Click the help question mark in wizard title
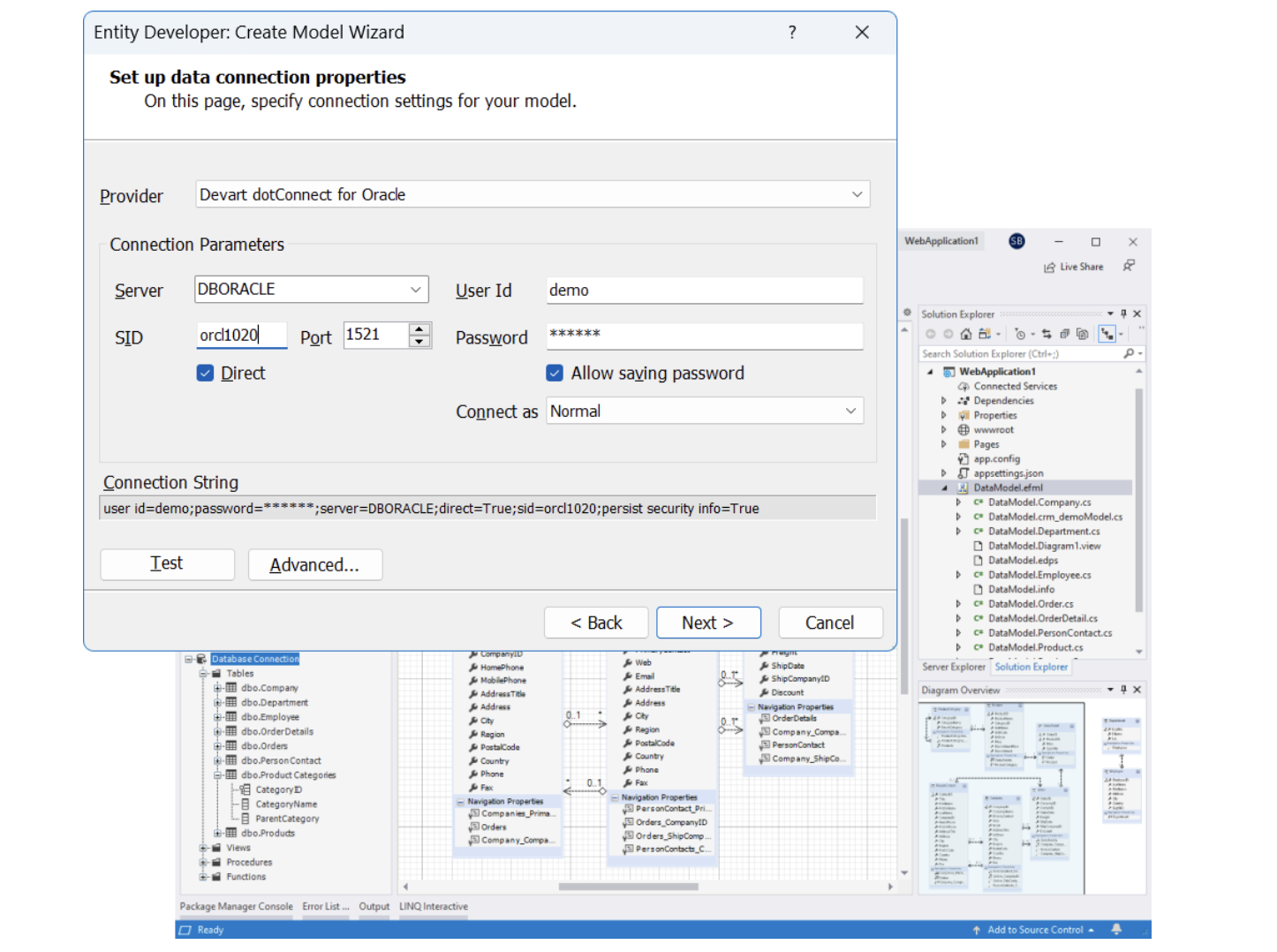This screenshot has height=952, width=1277. click(792, 33)
